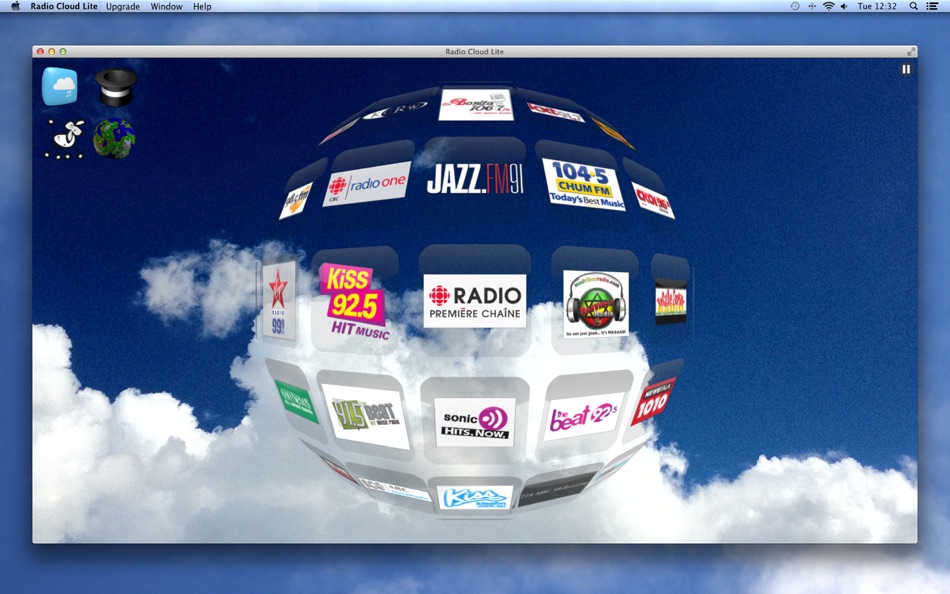The image size is (950, 594).
Task: Click the Time Machine menu bar icon
Action: click(795, 6)
